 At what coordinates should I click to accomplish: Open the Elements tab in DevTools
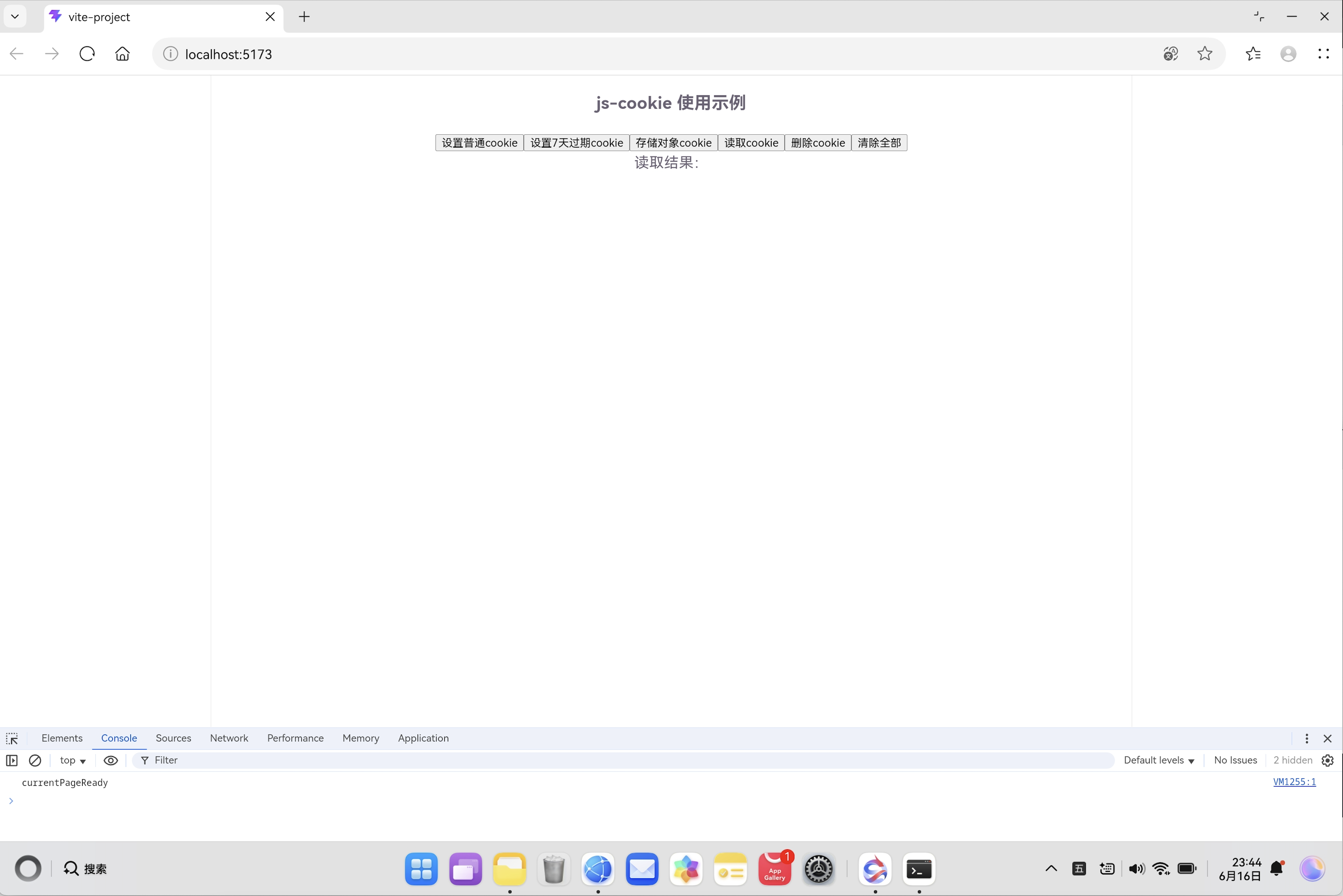[62, 738]
